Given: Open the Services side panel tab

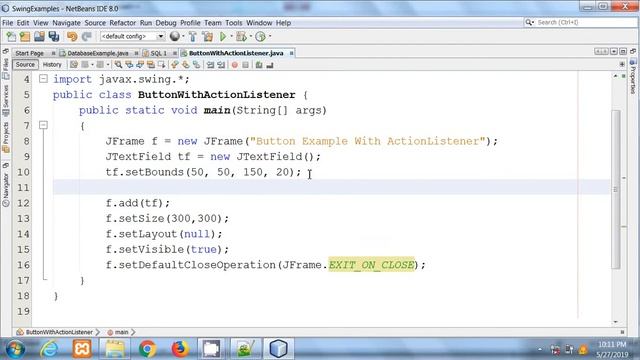Looking at the screenshot, I should tap(6, 100).
